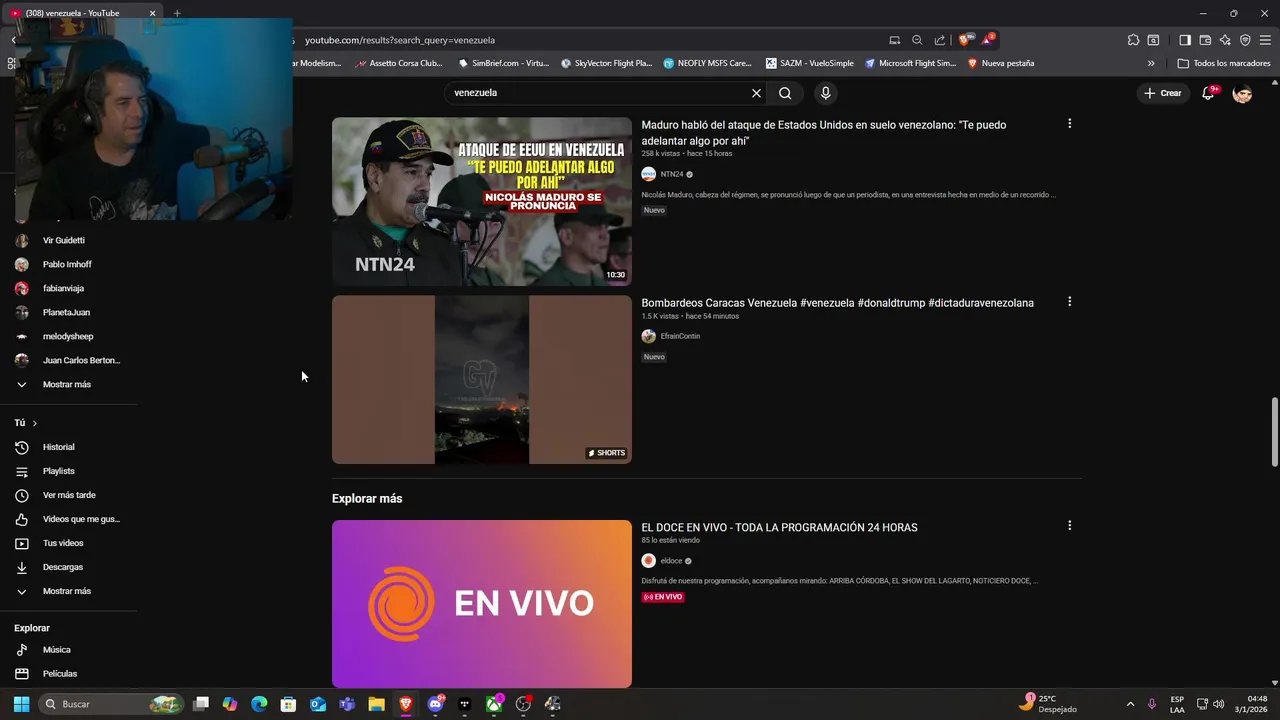Toggle the browser sidebar panel icon
Screen dimensions: 1280x720
tap(1185, 40)
